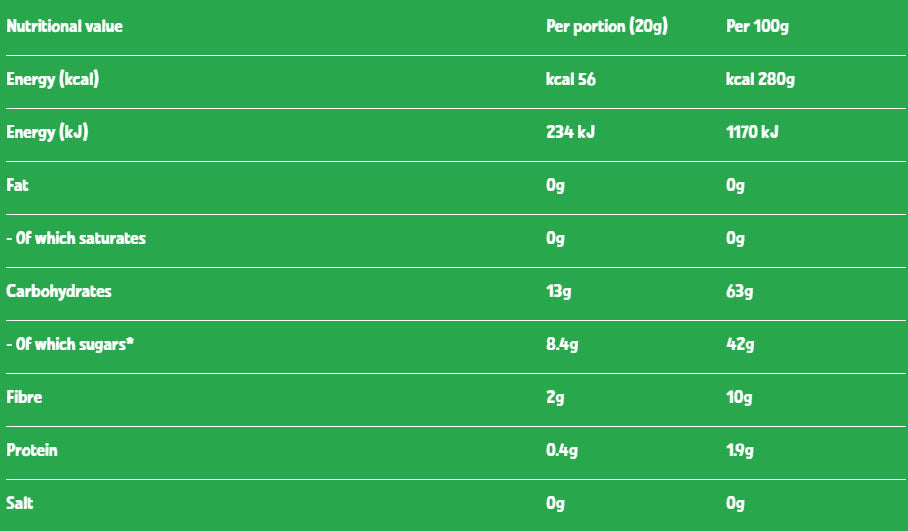This screenshot has width=908, height=531.
Task: Click the '63g' carbohydrates per 100g value
Action: (740, 292)
